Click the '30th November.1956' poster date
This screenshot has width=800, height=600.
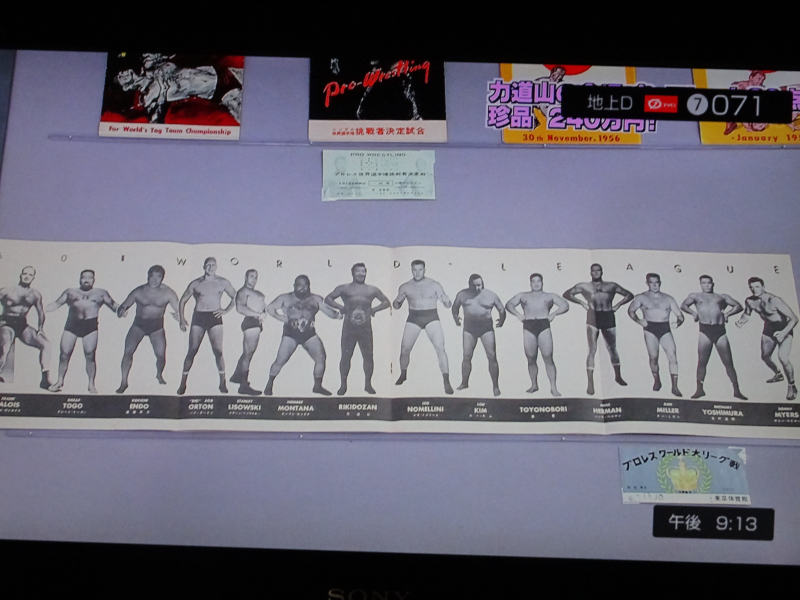571,138
